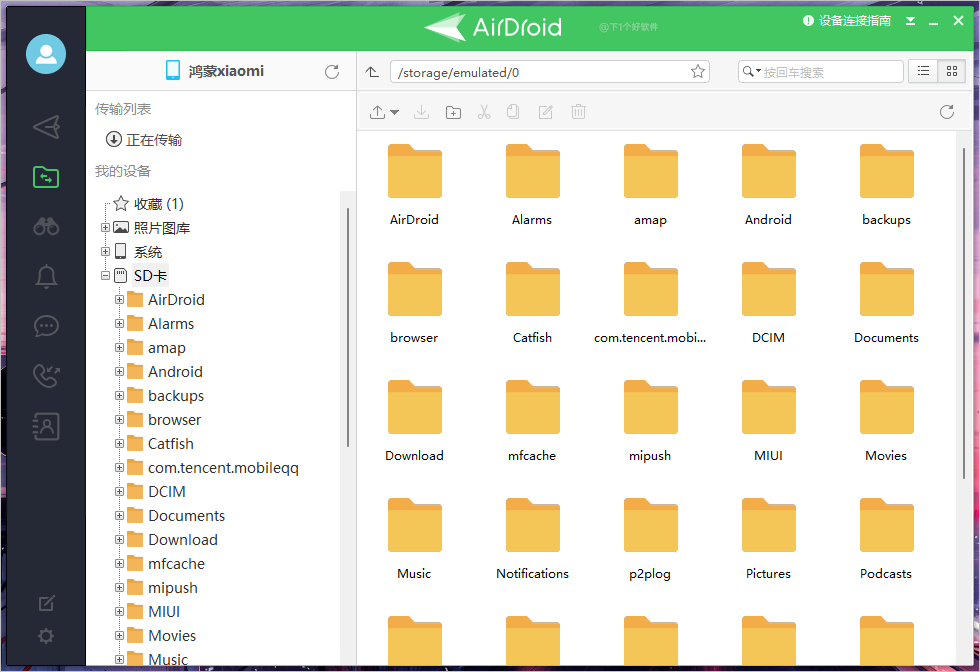Open the contacts sidebar icon
This screenshot has height=672, width=980.
46,426
